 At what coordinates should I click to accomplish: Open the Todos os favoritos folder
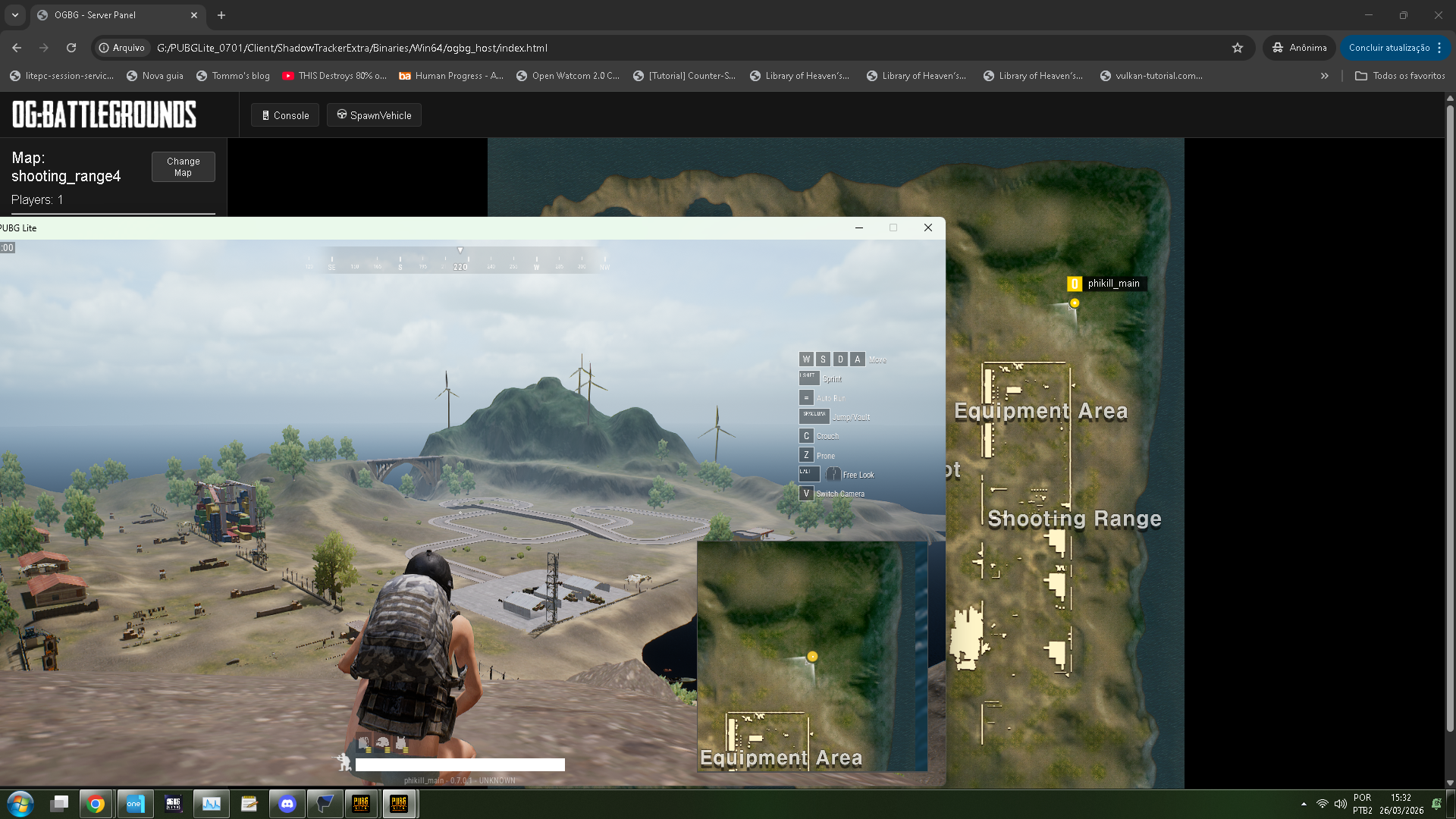point(1400,76)
